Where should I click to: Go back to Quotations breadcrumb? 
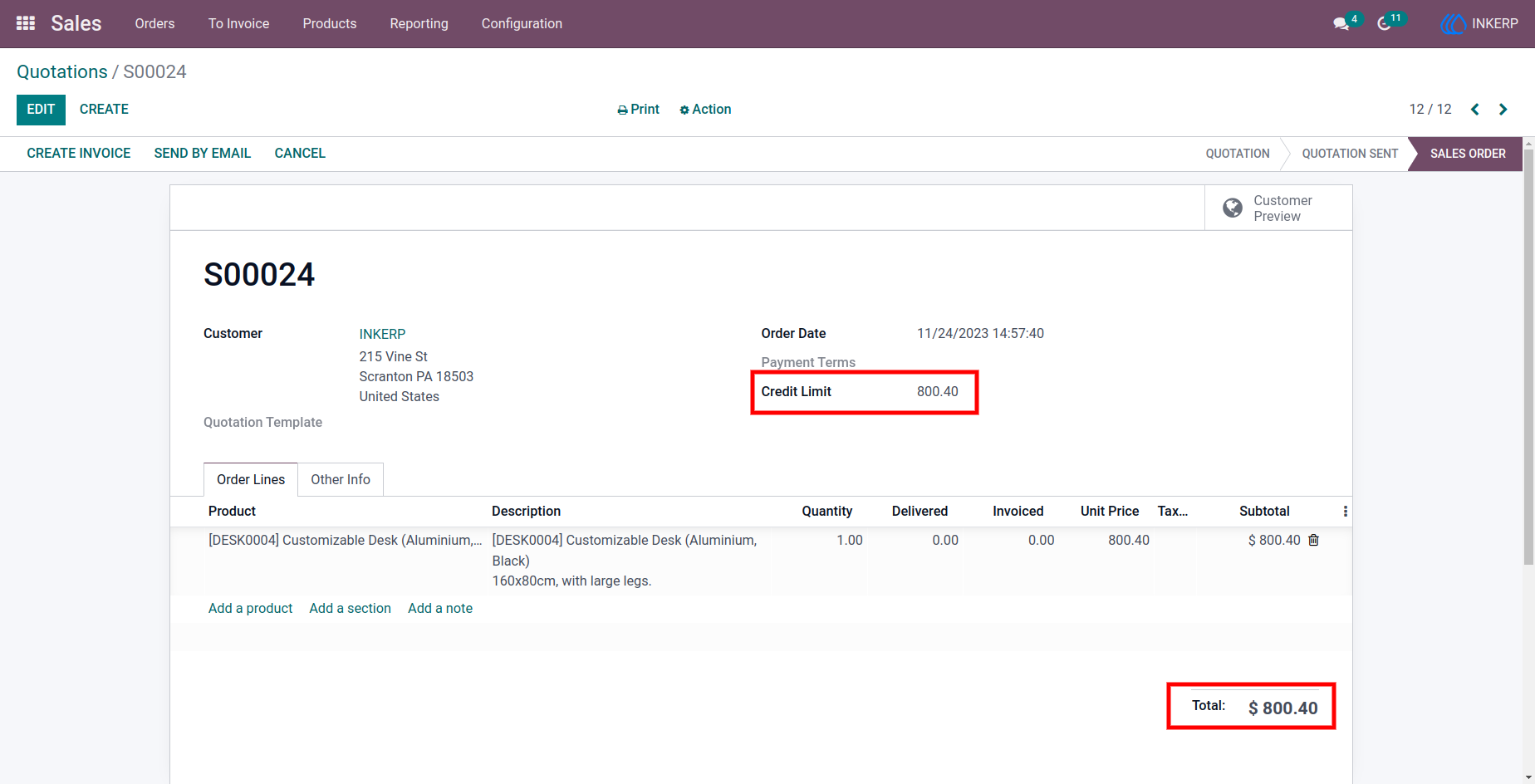pos(62,71)
